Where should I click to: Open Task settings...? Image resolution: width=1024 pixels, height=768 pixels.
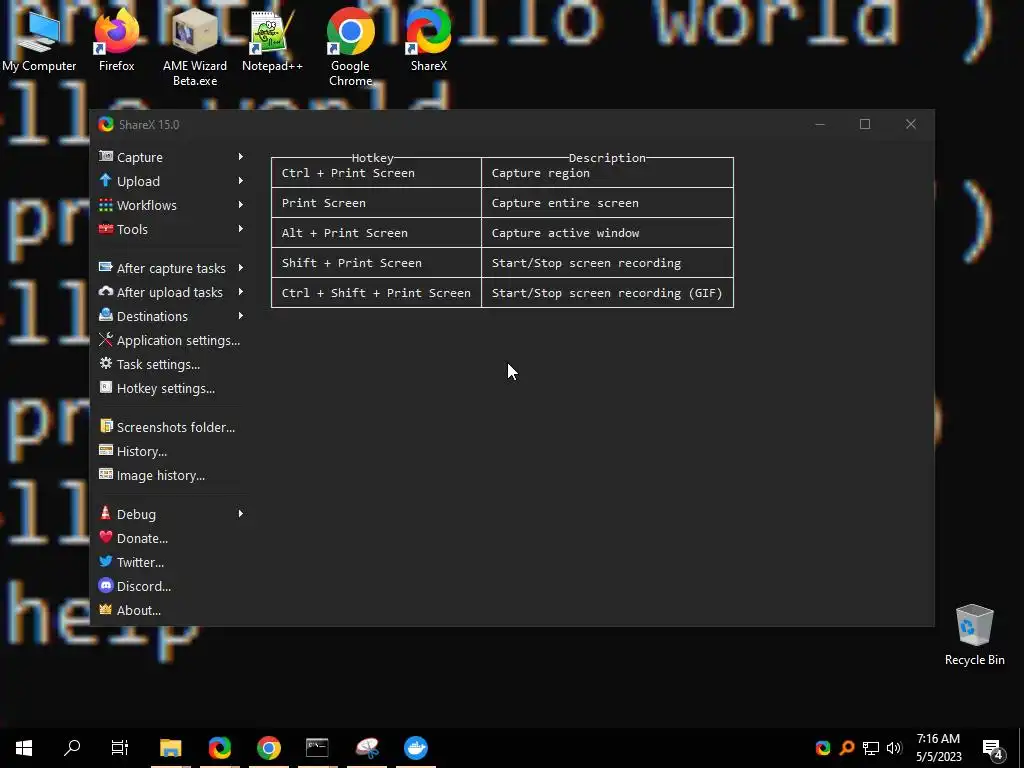171,364
